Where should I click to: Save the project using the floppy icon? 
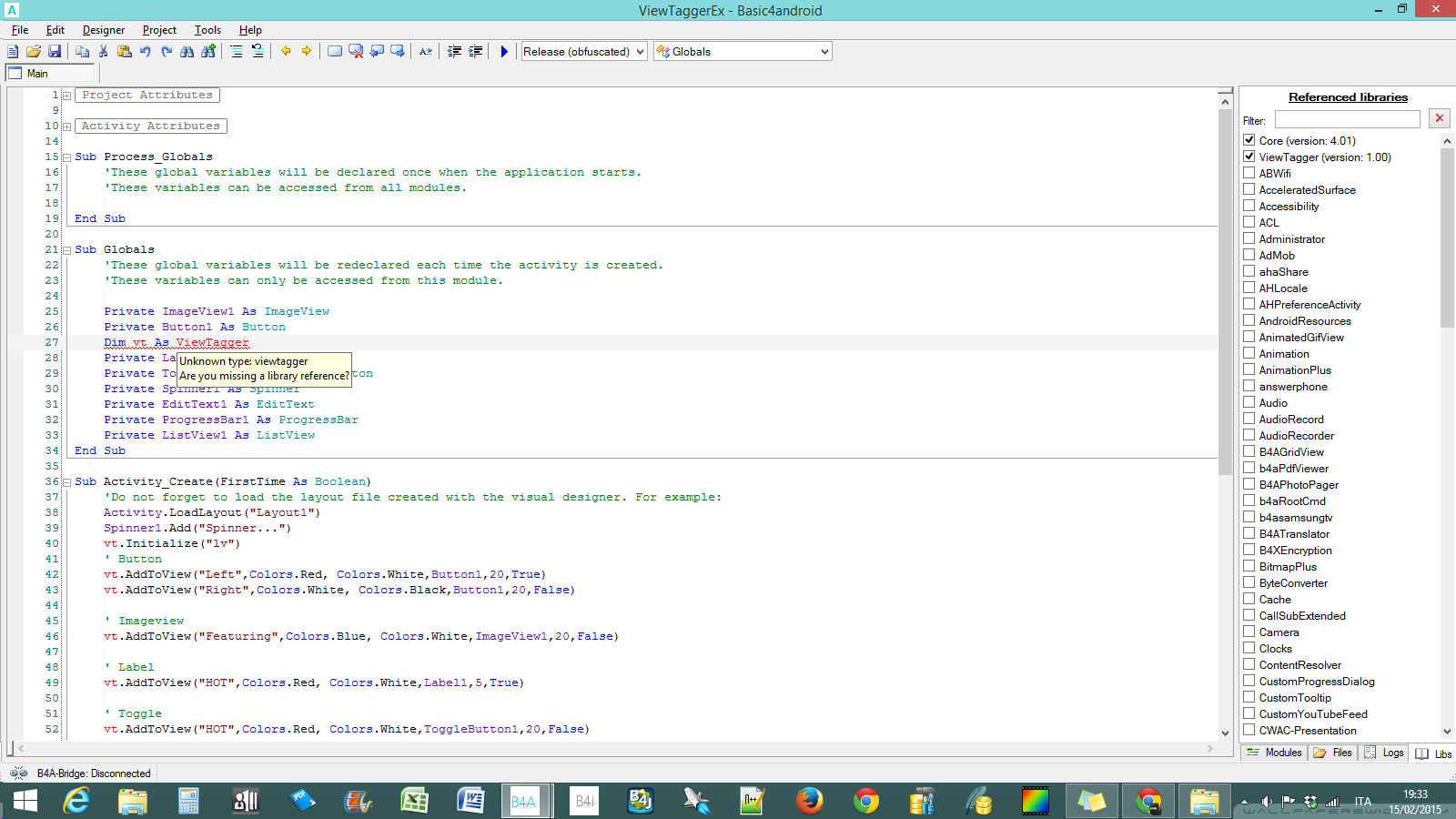(55, 52)
